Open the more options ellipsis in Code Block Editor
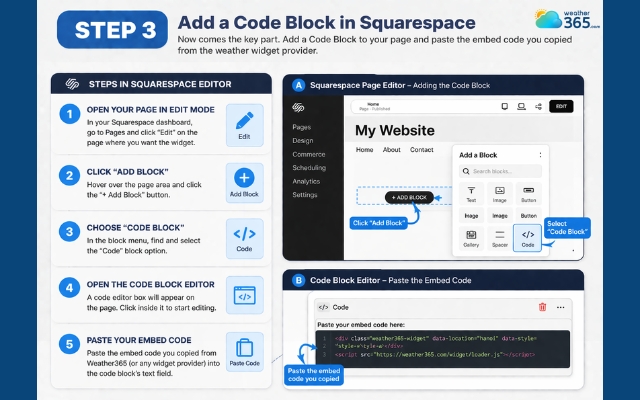The width and height of the screenshot is (640, 400). tap(560, 307)
